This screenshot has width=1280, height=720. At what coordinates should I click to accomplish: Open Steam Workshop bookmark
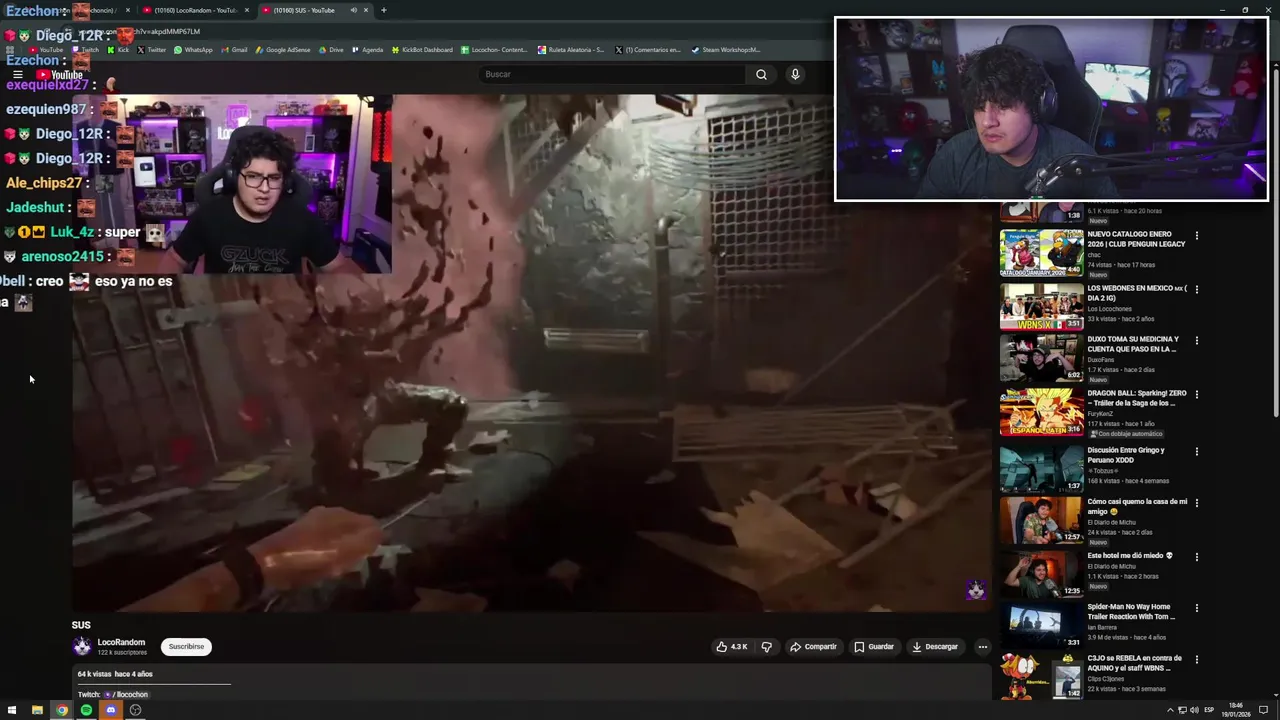[x=726, y=50]
